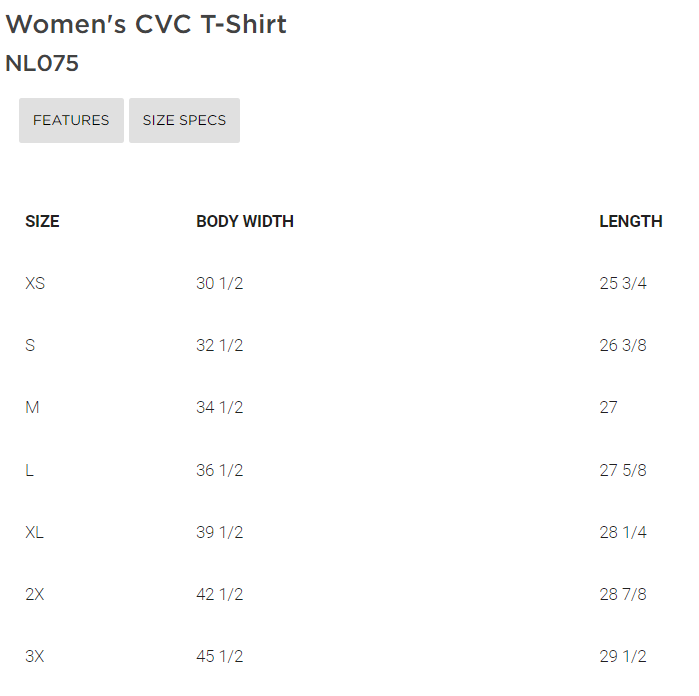This screenshot has width=699, height=696.
Task: Select the XS size row label
Action: click(x=35, y=283)
